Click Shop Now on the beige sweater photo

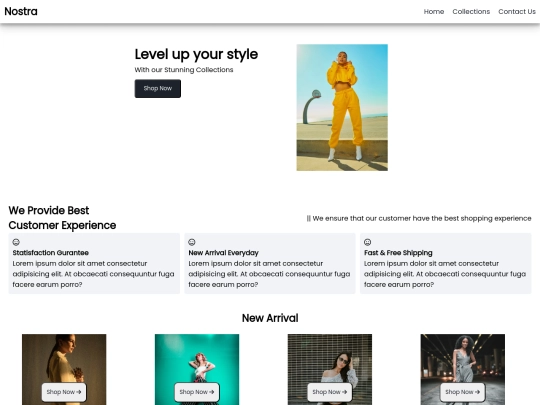(x=64, y=392)
